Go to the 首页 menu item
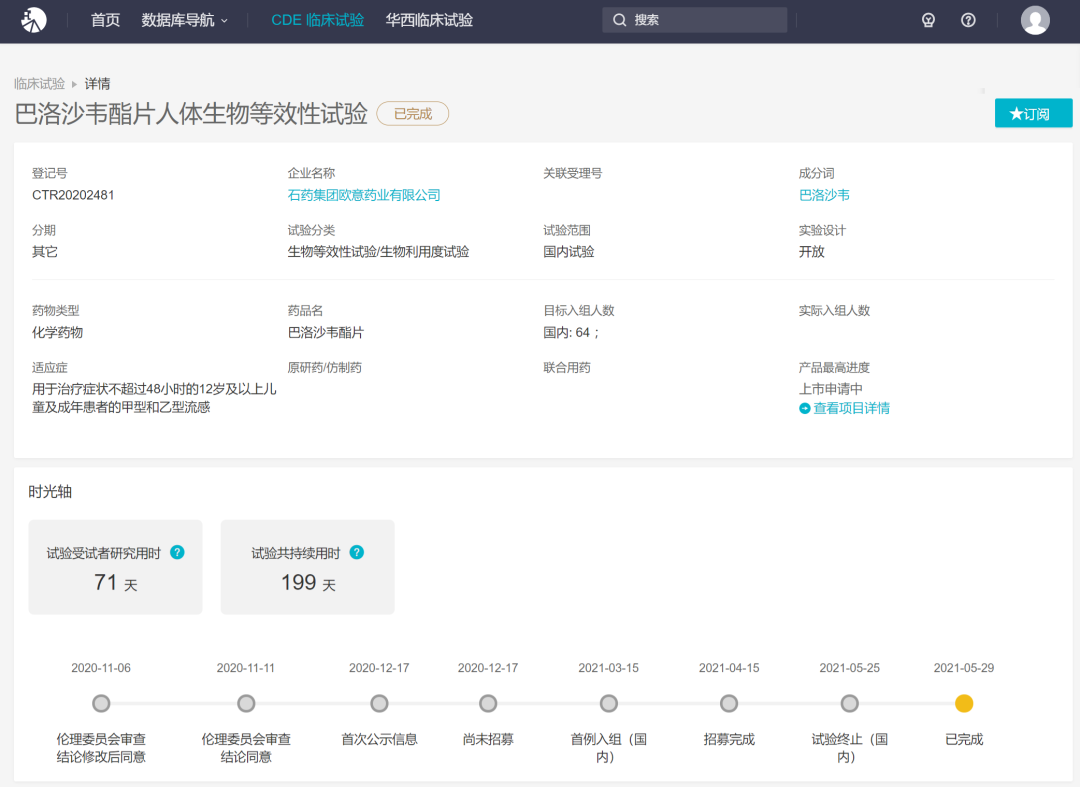Image resolution: width=1080 pixels, height=787 pixels. [x=105, y=20]
